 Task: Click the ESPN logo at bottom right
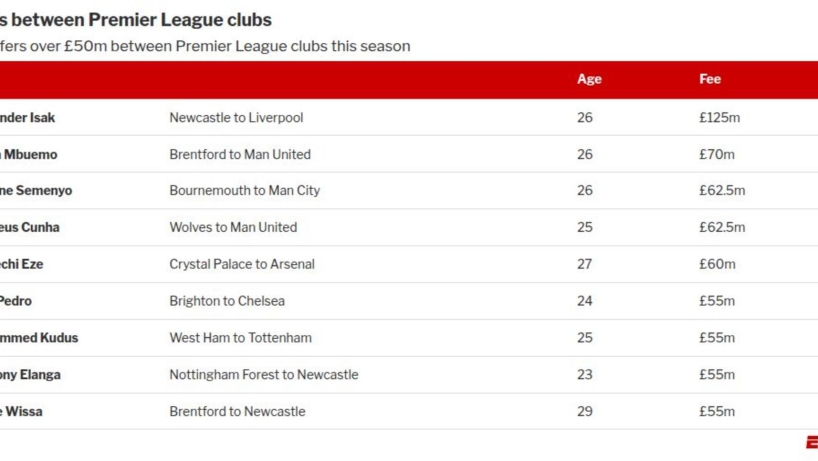[x=811, y=442]
